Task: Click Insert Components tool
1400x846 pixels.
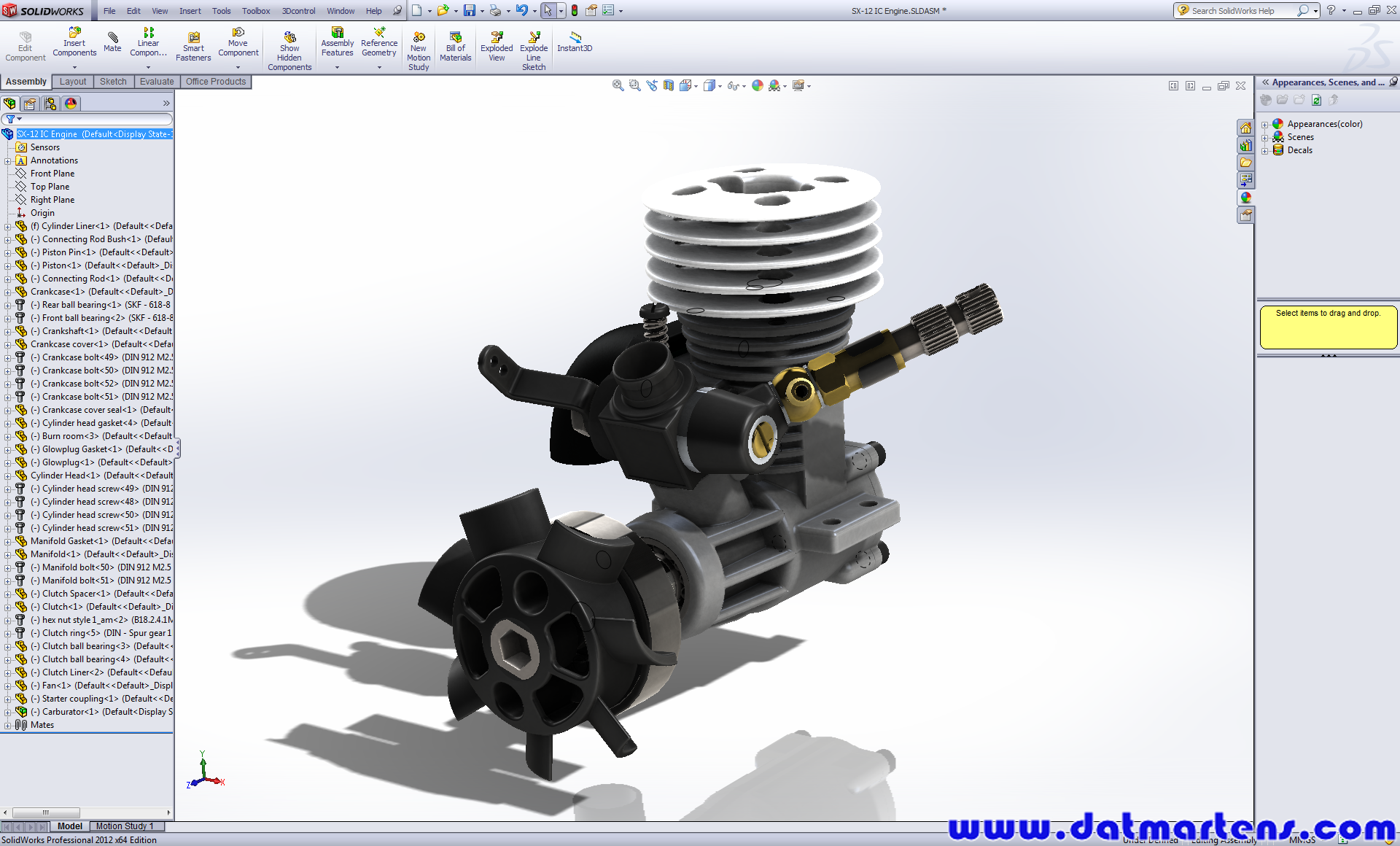Action: click(x=74, y=42)
